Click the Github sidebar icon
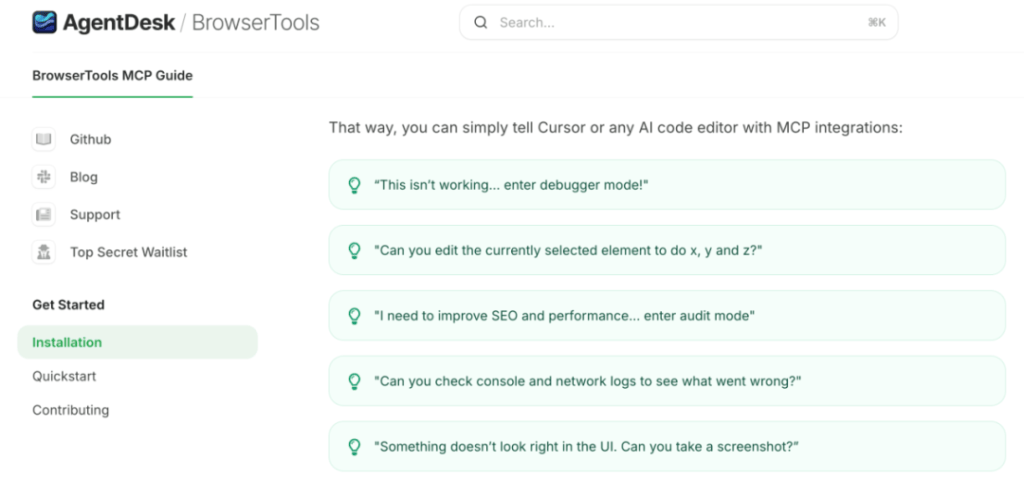The height and width of the screenshot is (480, 1024). pyautogui.click(x=44, y=139)
